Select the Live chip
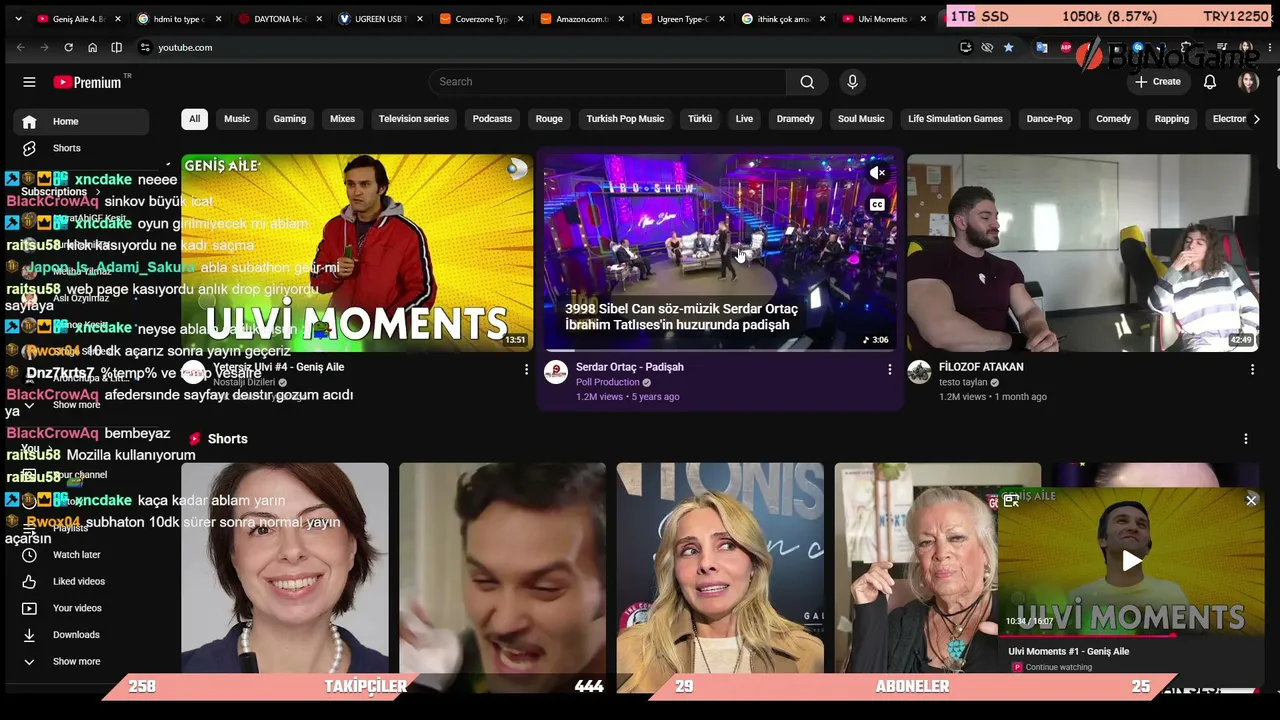The height and width of the screenshot is (720, 1280). pos(744,119)
